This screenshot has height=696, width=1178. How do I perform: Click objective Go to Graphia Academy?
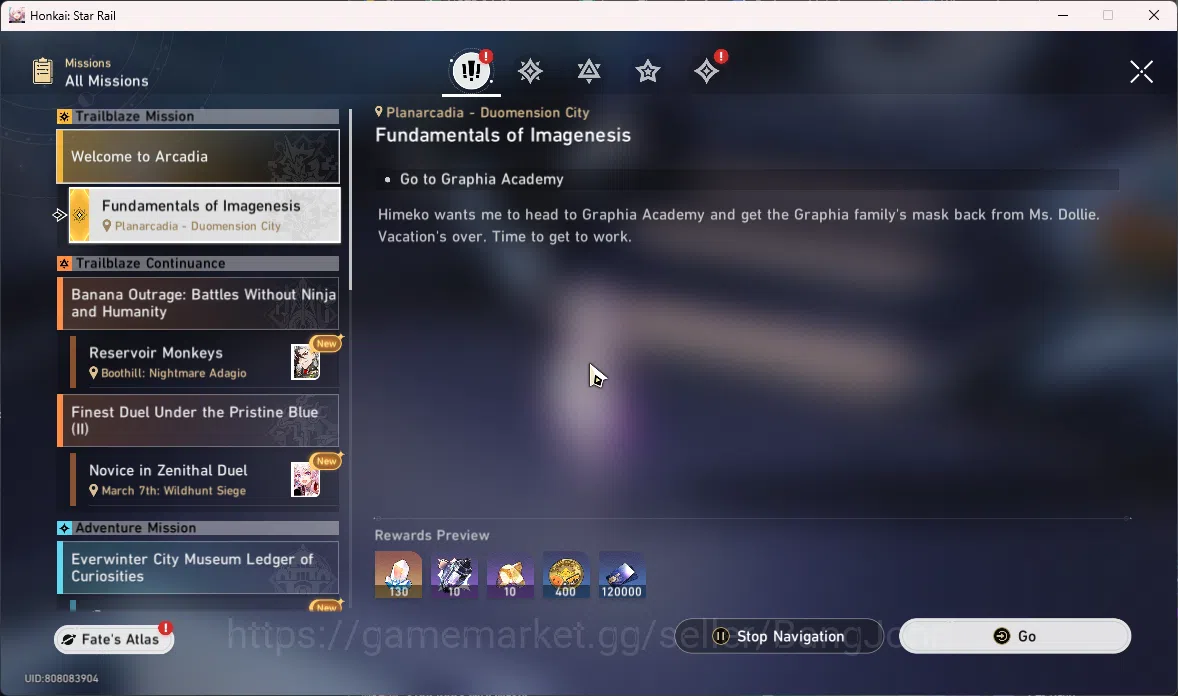482,179
